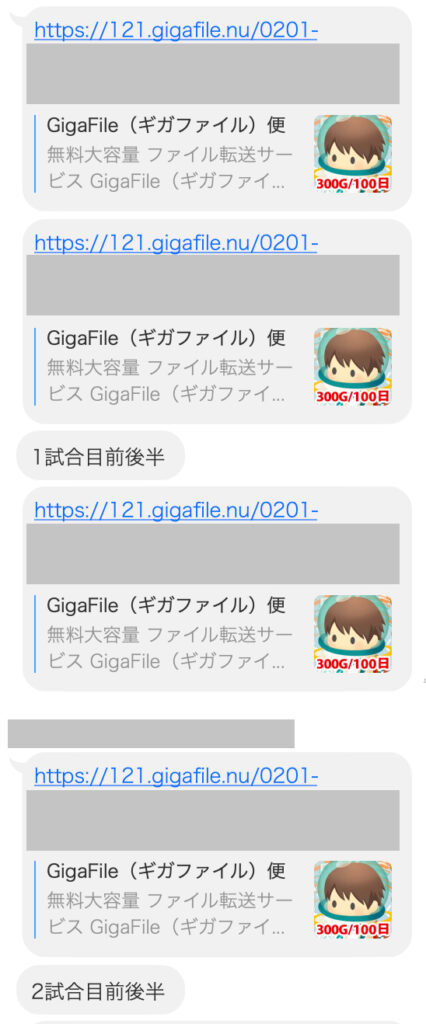426x1024 pixels.
Task: Open the topmost gigafile.nu URL link
Action: [176, 30]
